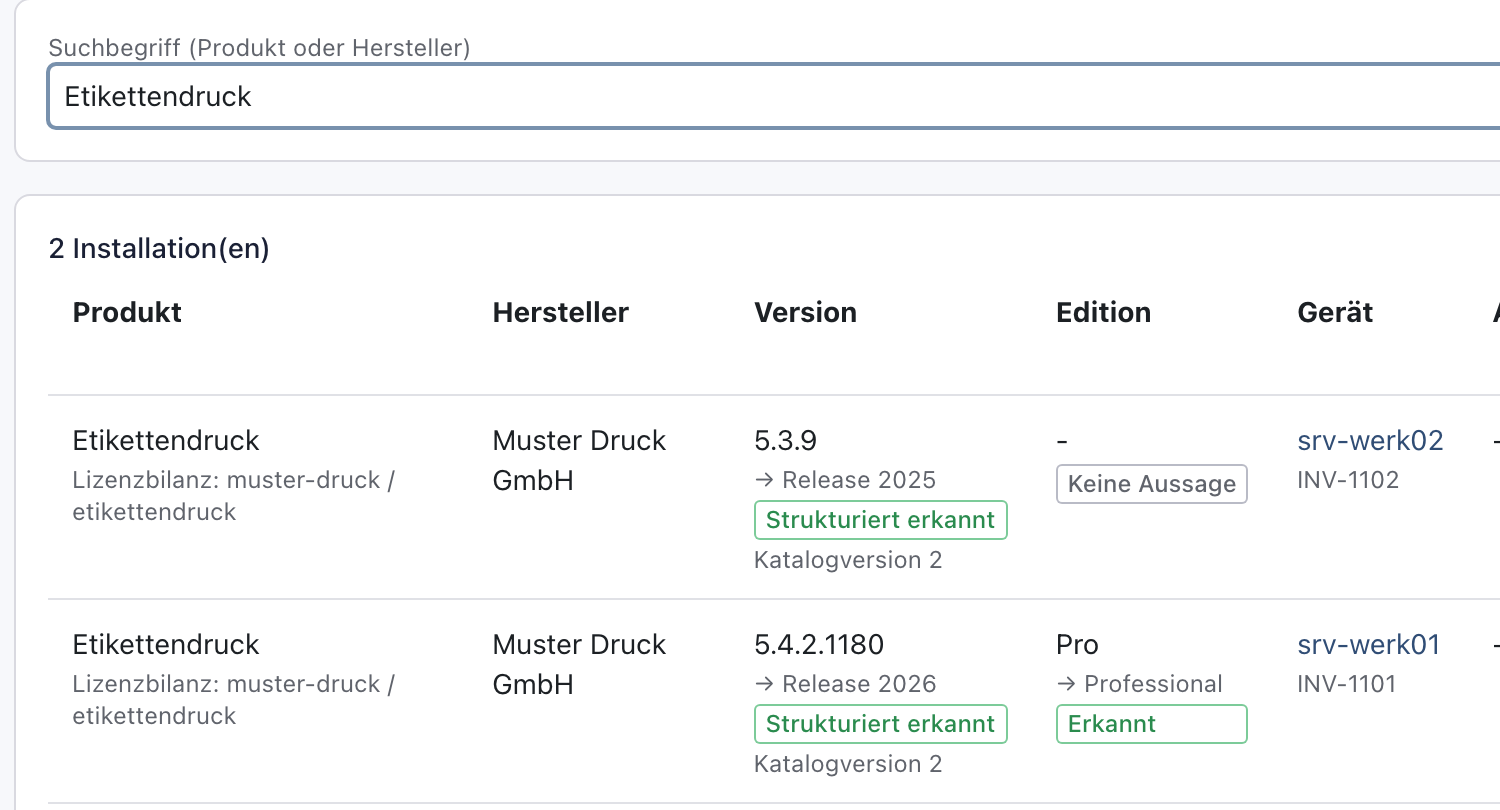Click the Lizenzbilanz text in srv-werk02 row
The height and width of the screenshot is (810, 1500).
click(234, 496)
